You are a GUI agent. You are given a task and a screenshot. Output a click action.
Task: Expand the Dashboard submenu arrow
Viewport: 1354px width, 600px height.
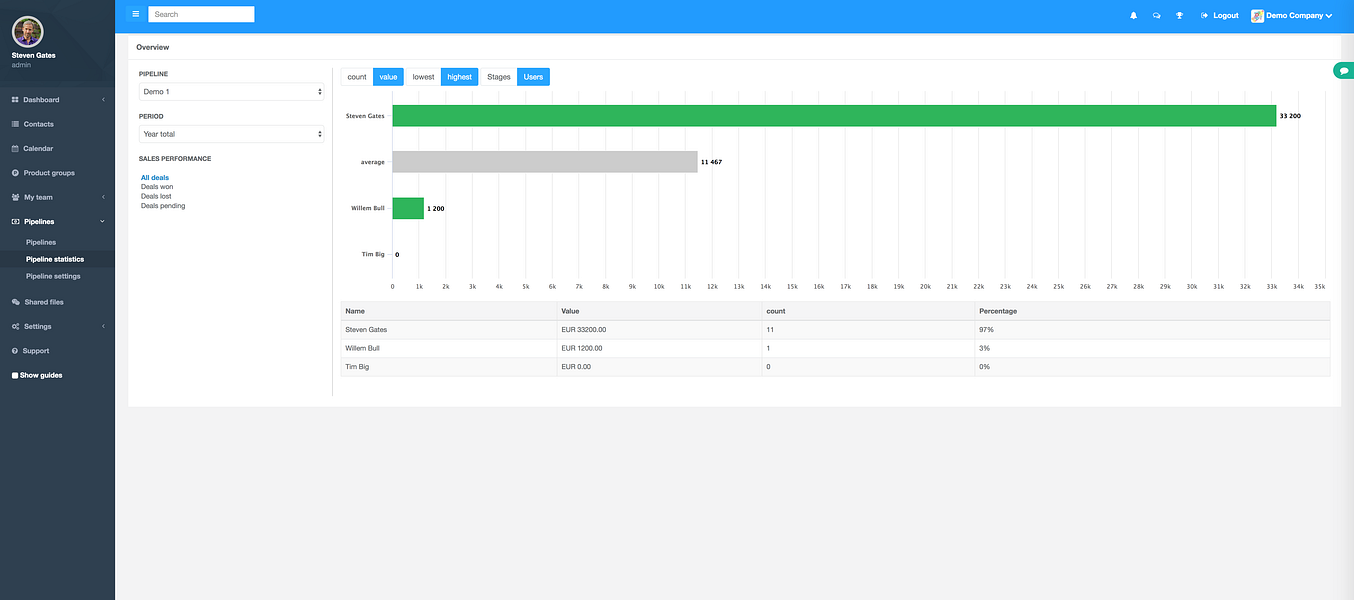click(x=103, y=100)
